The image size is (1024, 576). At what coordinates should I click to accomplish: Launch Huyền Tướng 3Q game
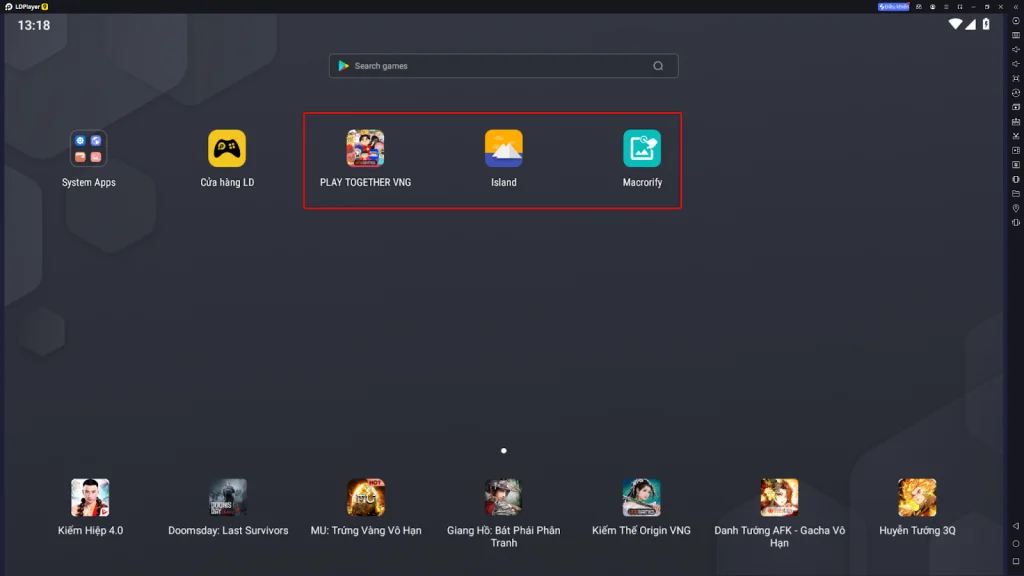coord(917,498)
